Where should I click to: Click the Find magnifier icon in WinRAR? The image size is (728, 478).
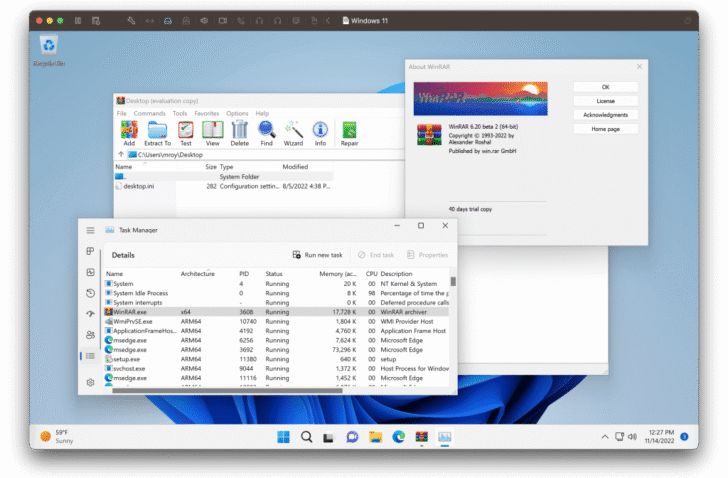266,133
